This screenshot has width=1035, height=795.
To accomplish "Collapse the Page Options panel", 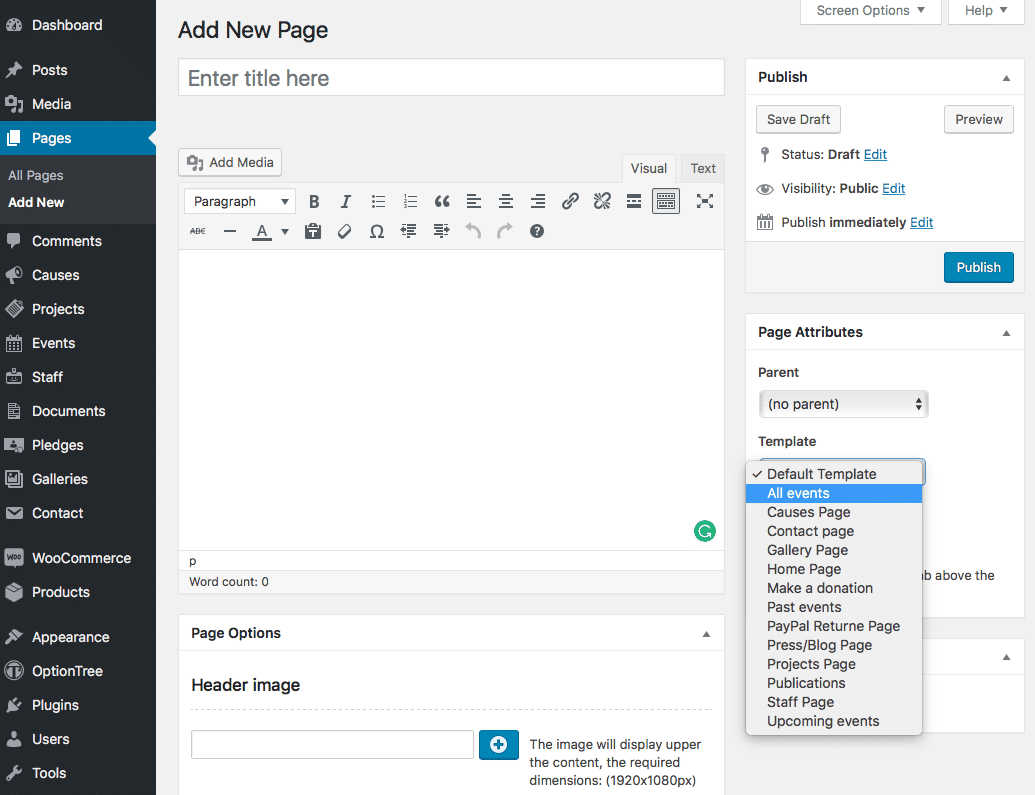I will point(706,634).
